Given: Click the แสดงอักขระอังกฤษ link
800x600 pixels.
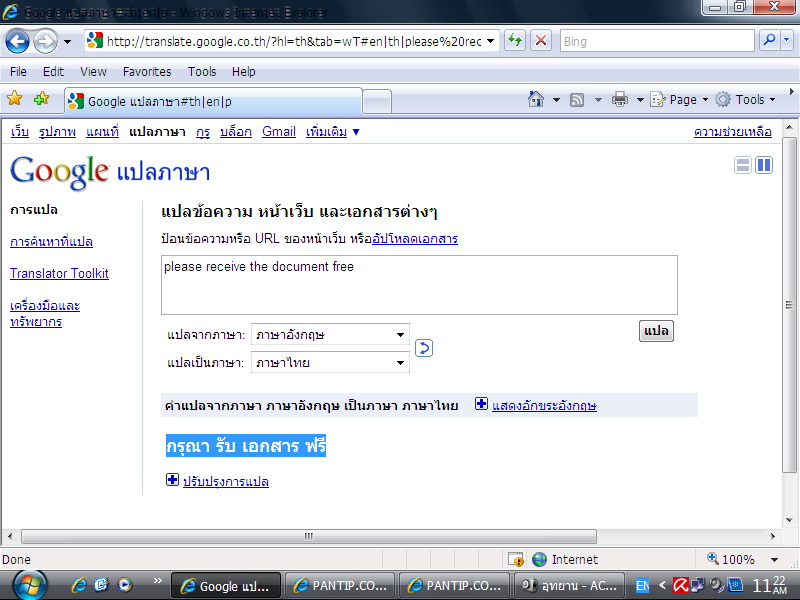Looking at the screenshot, I should [x=544, y=406].
